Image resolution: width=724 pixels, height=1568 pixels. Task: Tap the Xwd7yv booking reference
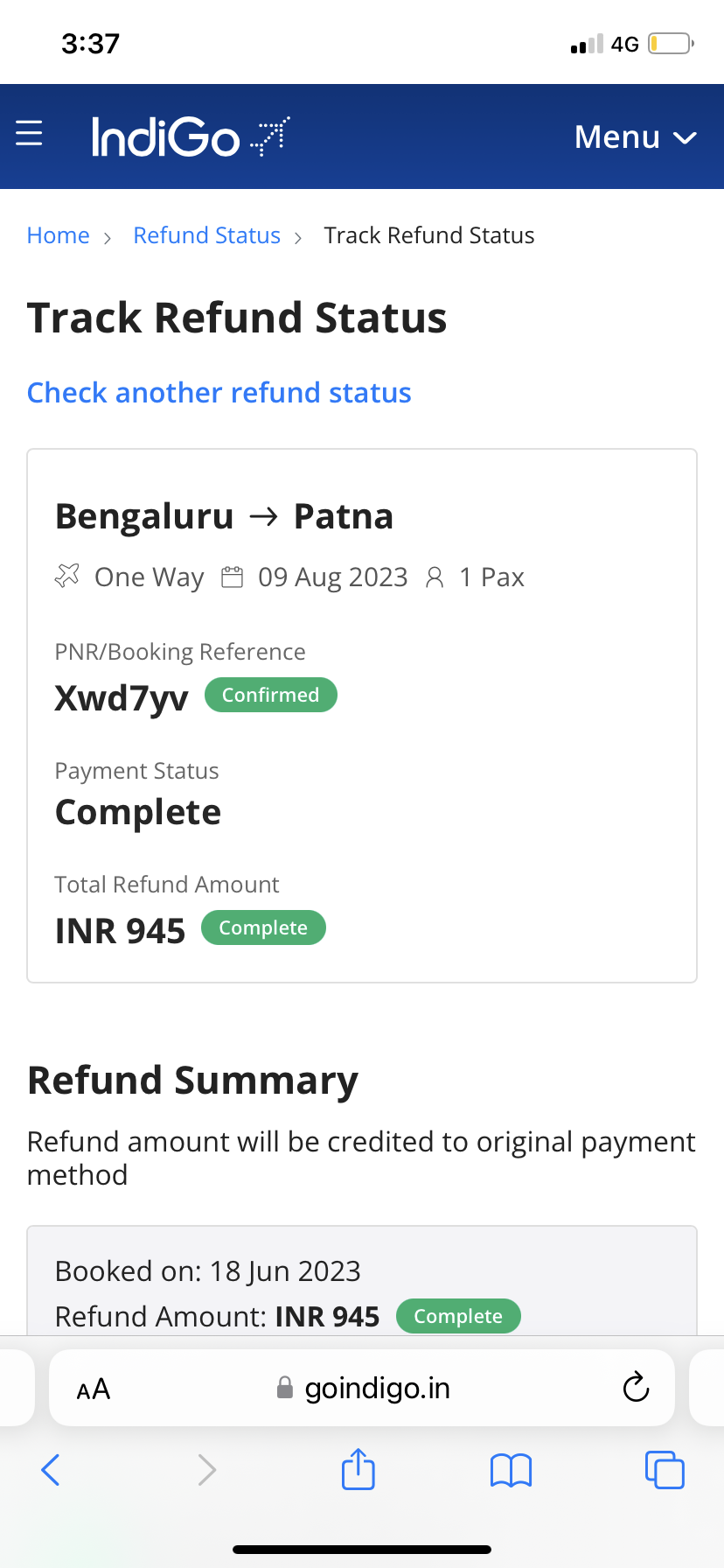point(122,698)
